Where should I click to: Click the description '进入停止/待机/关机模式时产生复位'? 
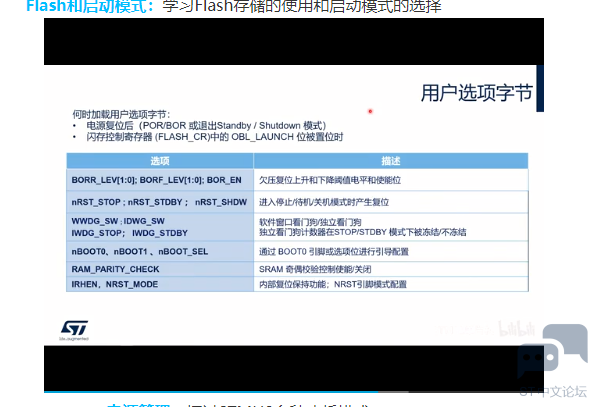(324, 202)
